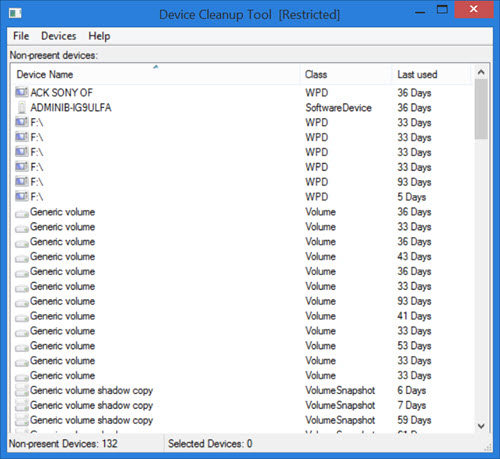The height and width of the screenshot is (459, 500).
Task: Click the ACK SONY OF device icon
Action: (x=22, y=92)
